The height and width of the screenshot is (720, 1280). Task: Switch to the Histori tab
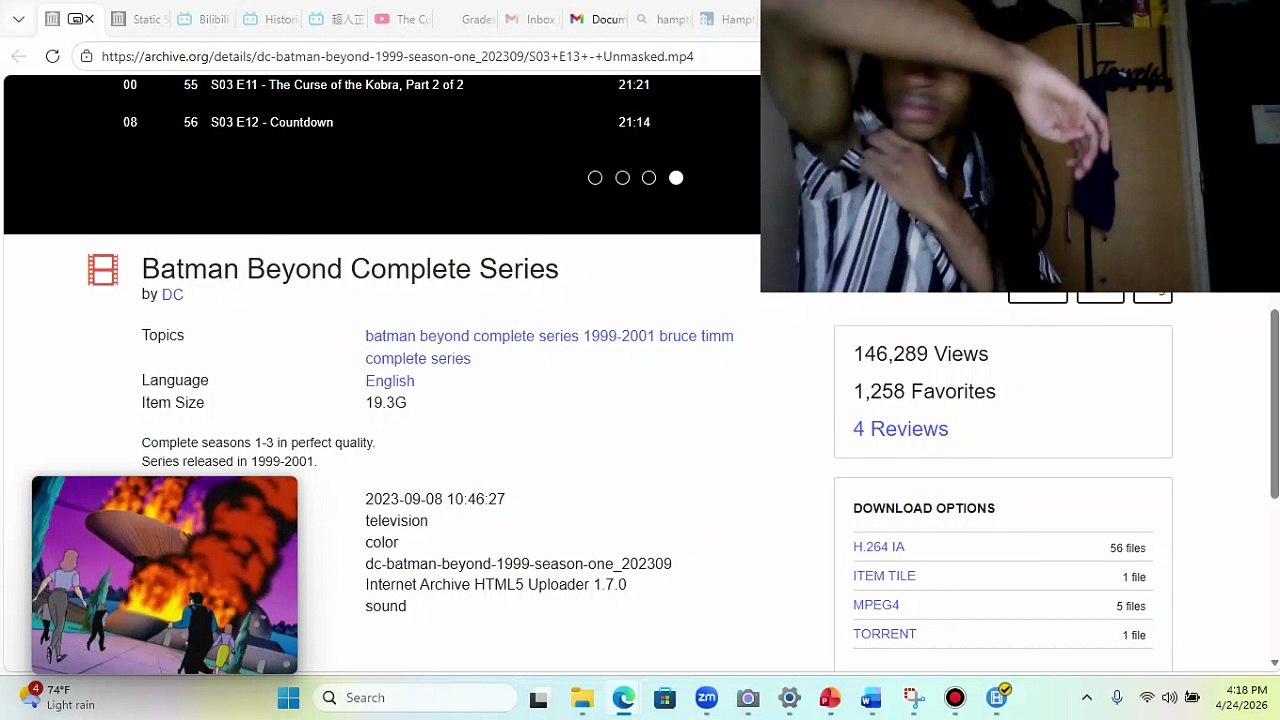(x=270, y=19)
